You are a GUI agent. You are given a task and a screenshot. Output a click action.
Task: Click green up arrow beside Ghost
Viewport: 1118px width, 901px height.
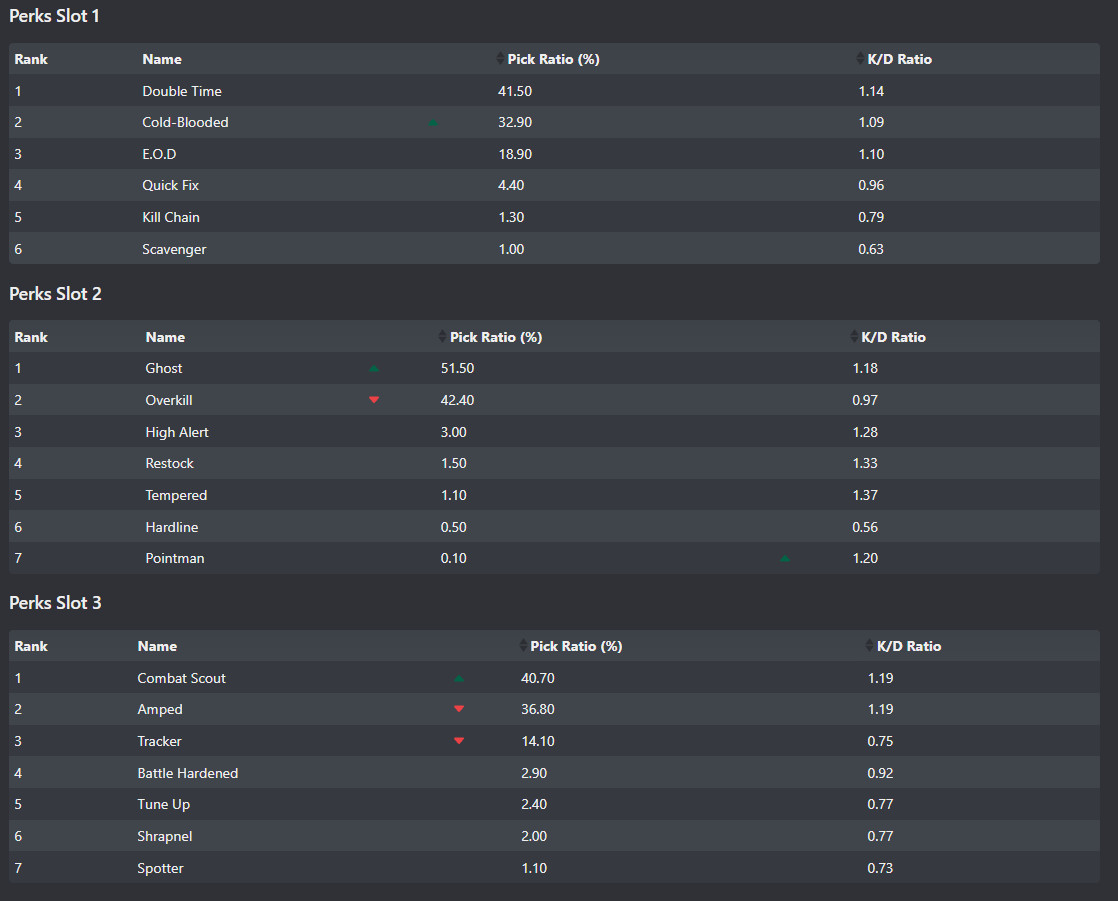[x=374, y=369]
